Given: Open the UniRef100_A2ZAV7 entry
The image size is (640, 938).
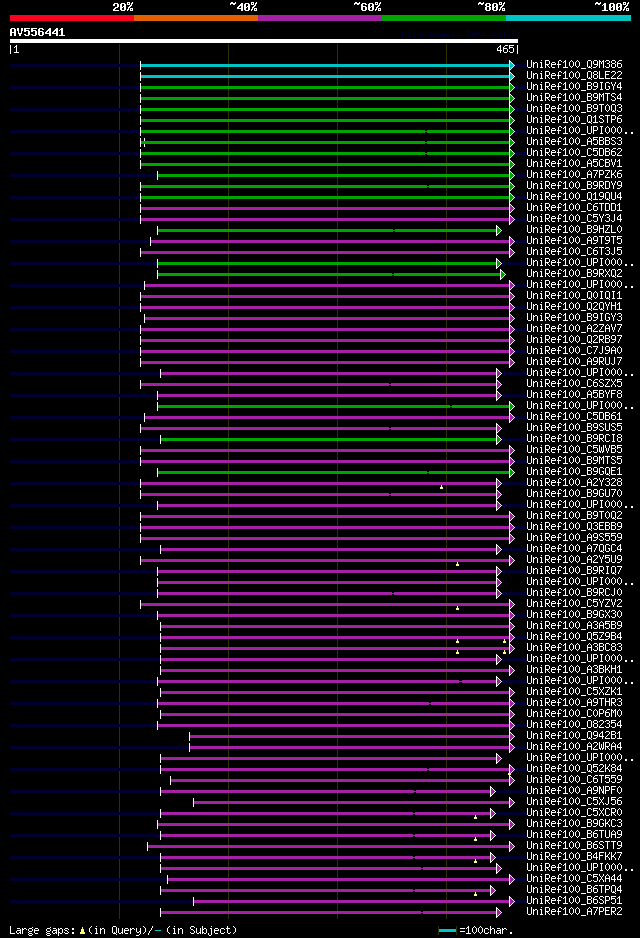Looking at the screenshot, I should click(x=574, y=328).
